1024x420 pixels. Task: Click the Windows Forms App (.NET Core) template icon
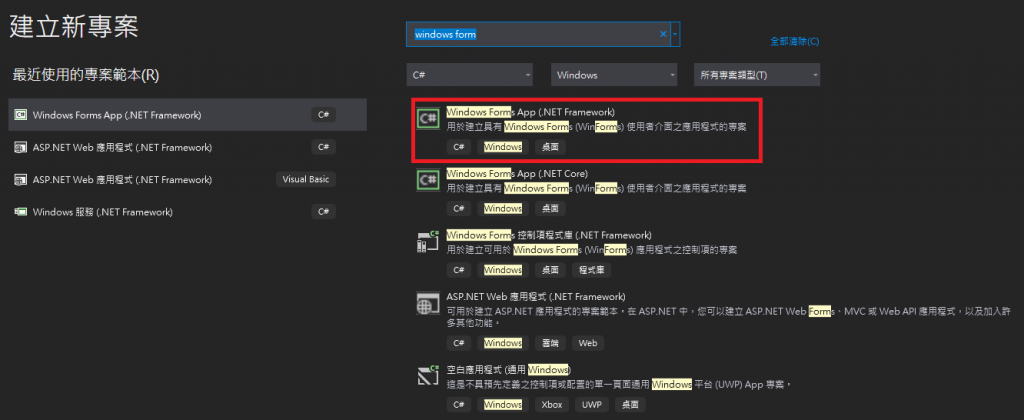[x=428, y=179]
